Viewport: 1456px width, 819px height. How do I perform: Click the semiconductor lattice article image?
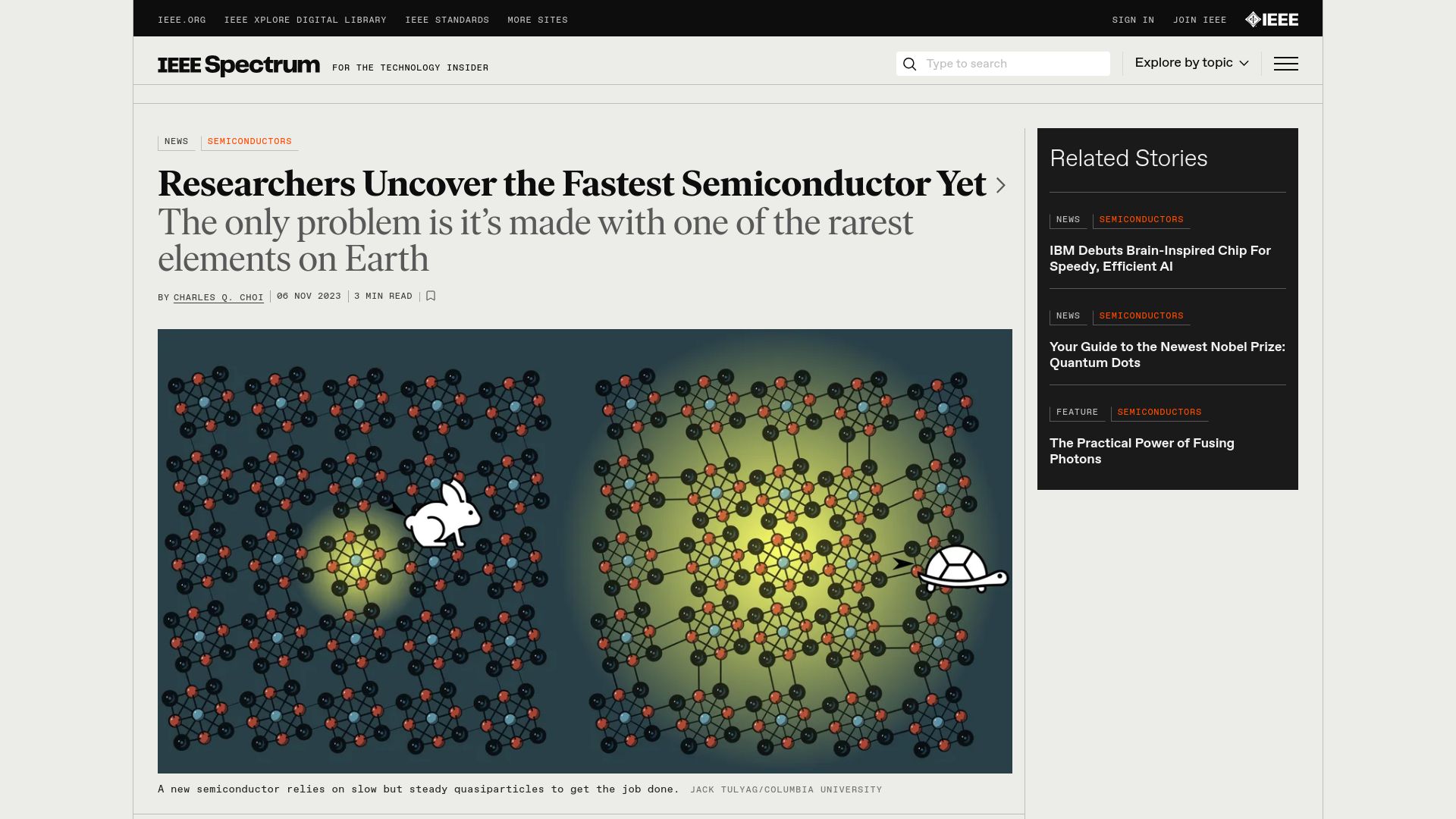[x=585, y=551]
